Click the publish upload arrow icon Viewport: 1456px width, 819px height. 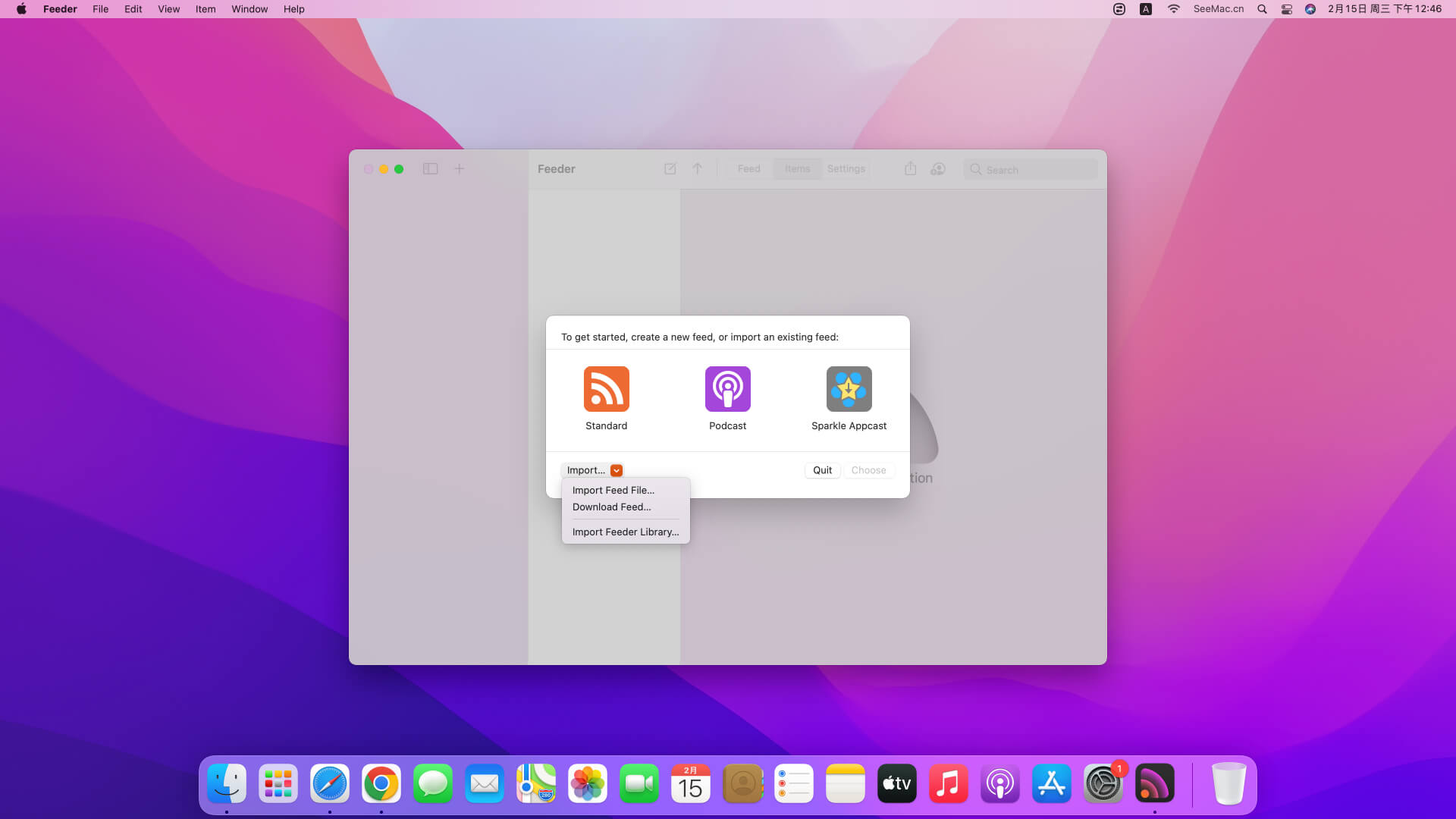(x=697, y=169)
